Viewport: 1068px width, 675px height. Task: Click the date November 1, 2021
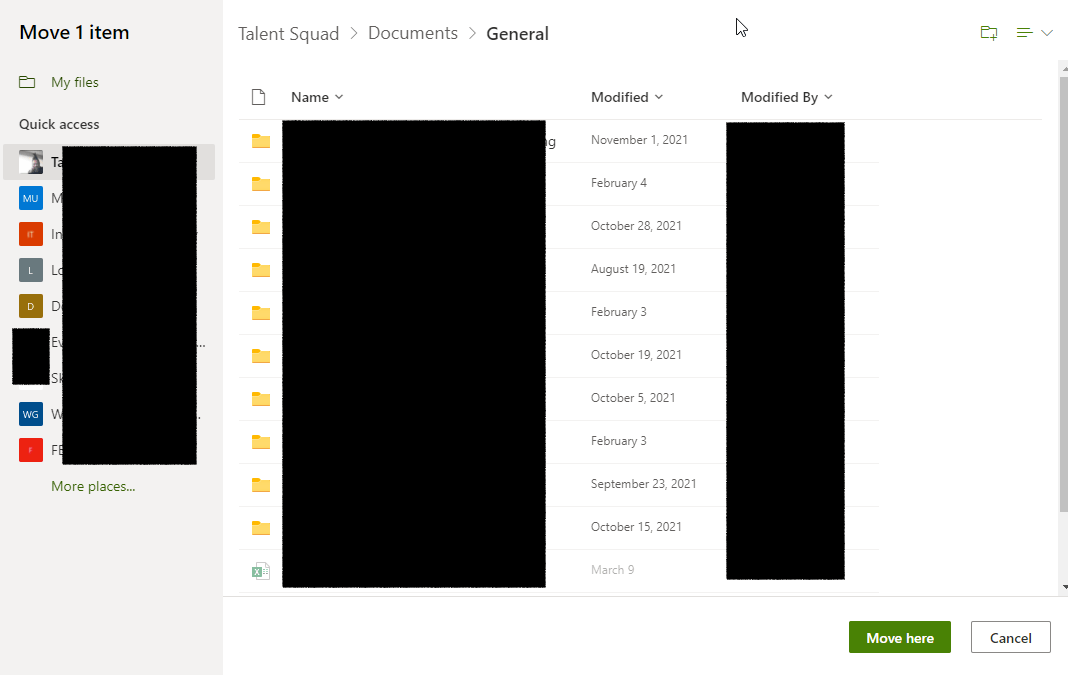coord(639,140)
